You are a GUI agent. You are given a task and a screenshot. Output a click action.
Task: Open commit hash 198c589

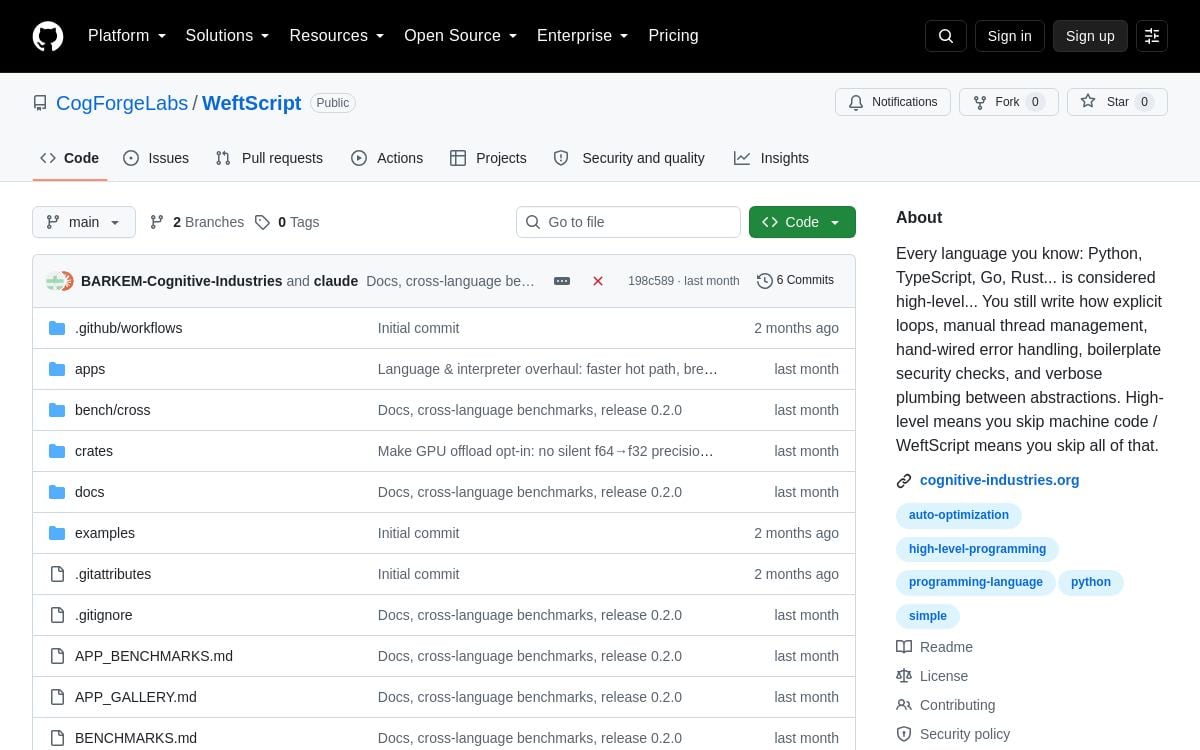click(x=651, y=281)
